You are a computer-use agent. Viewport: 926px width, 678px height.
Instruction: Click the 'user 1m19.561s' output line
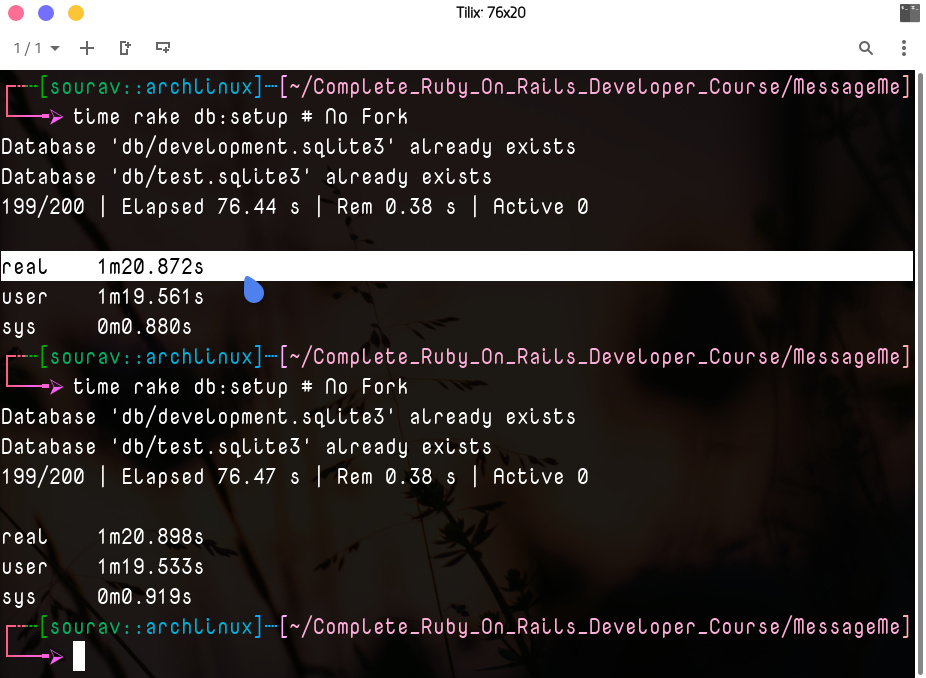(103, 297)
